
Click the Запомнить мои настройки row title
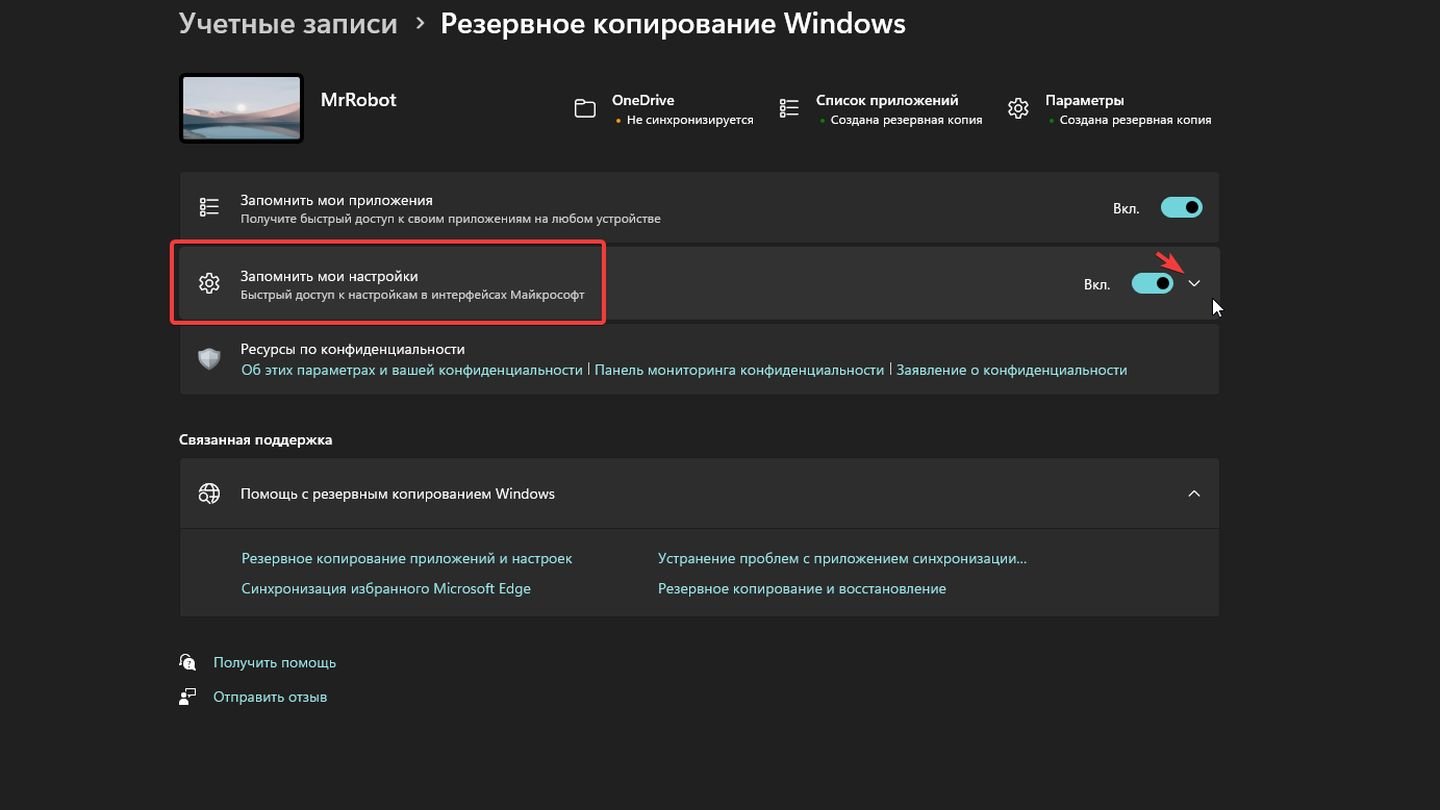tap(329, 276)
